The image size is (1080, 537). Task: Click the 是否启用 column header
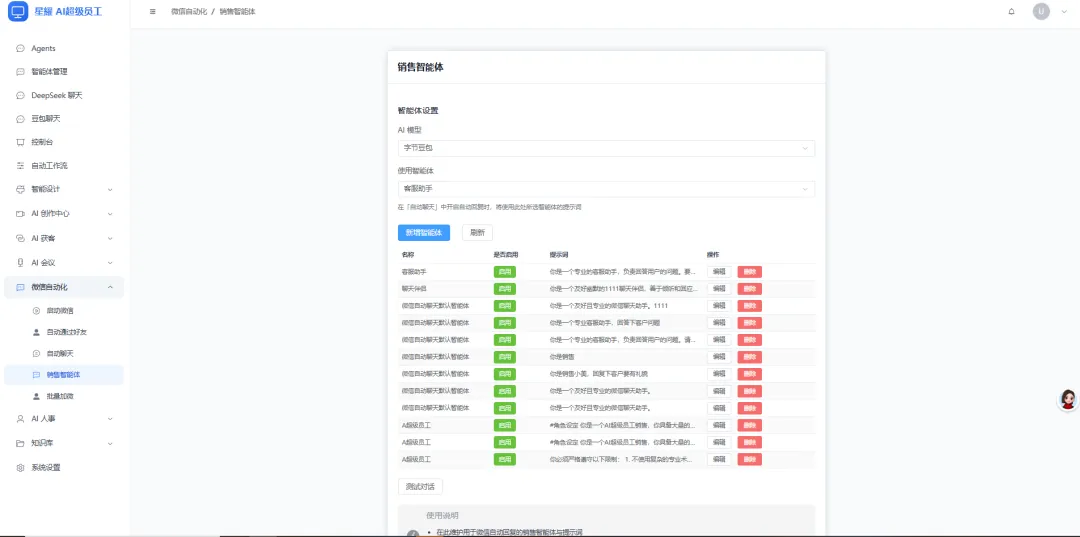click(506, 255)
